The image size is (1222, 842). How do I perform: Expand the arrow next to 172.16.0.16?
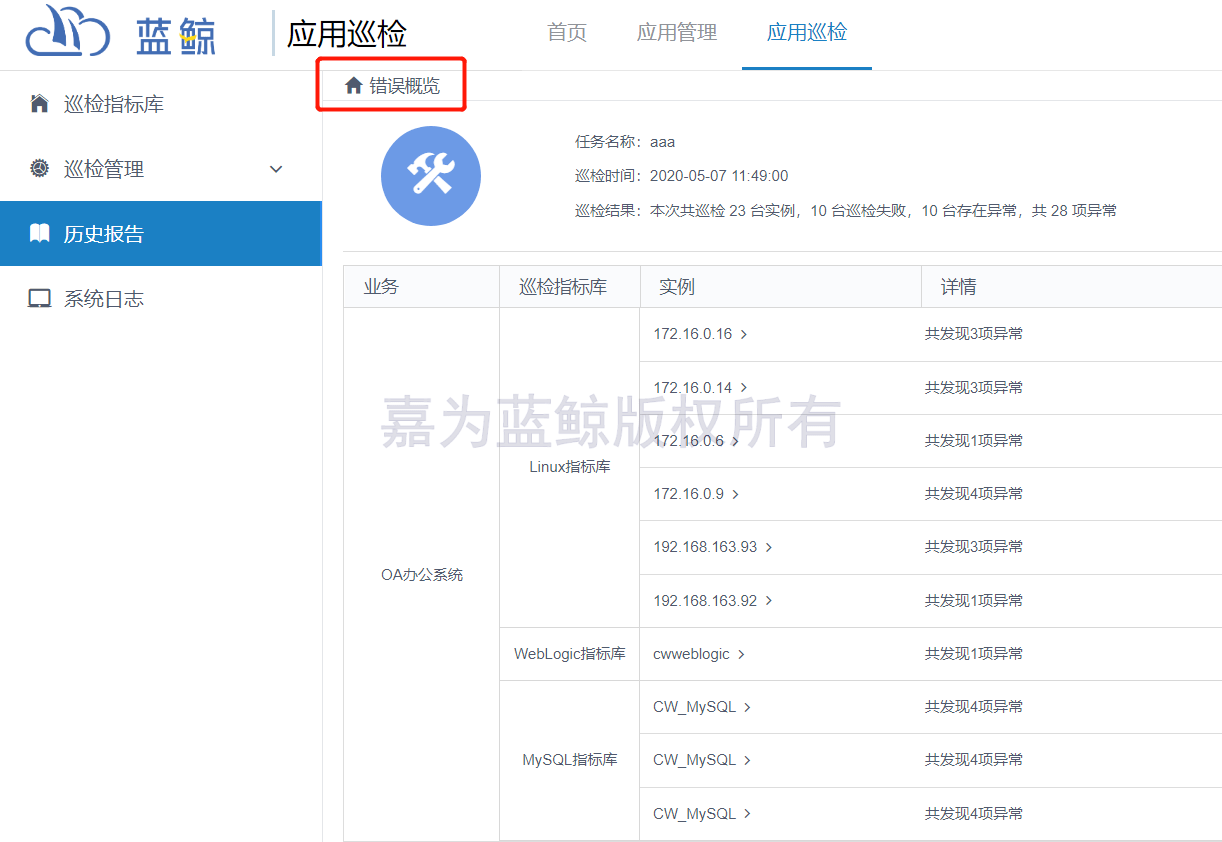(x=744, y=335)
